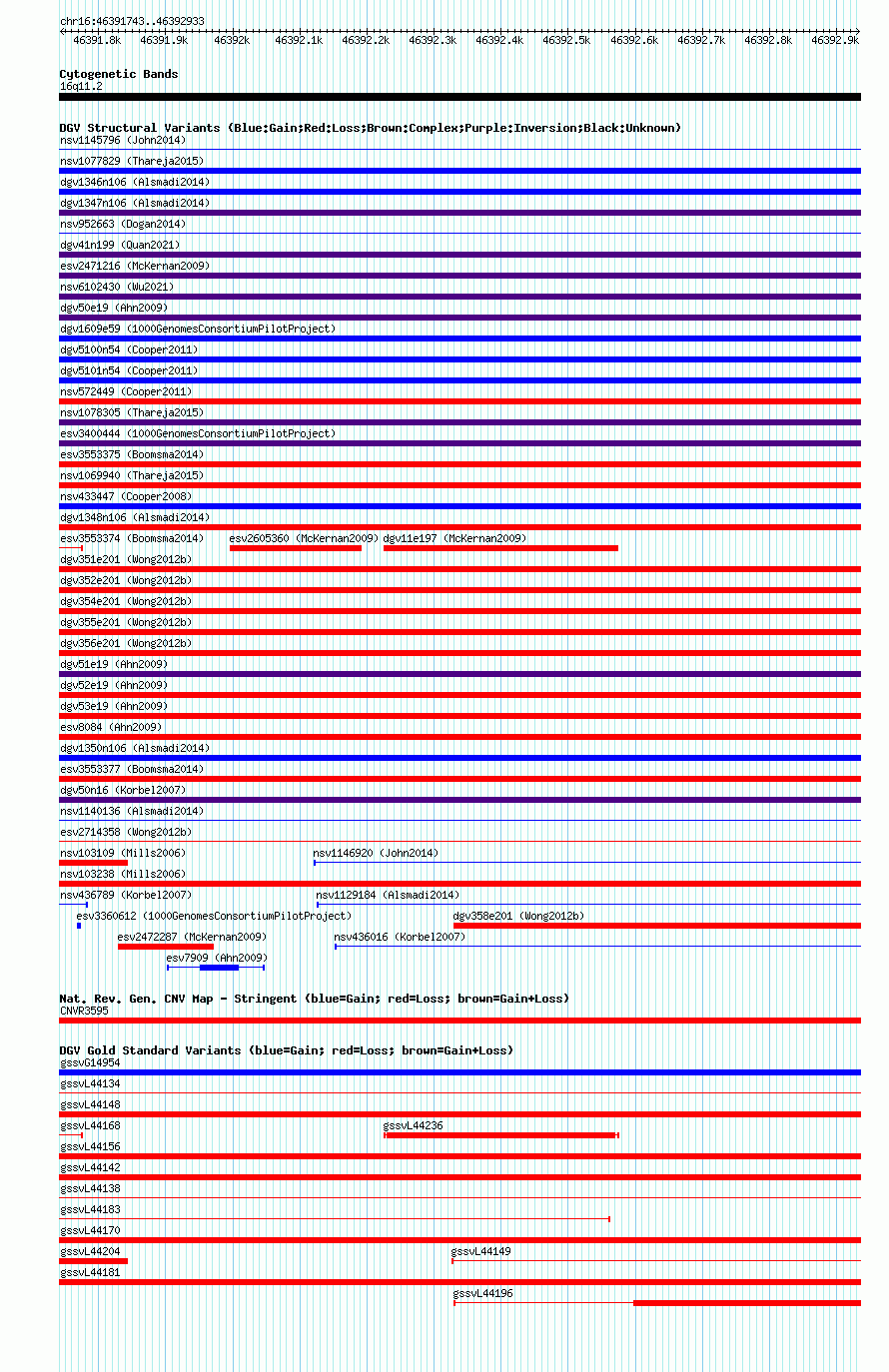The height and width of the screenshot is (1372, 889).
Task: Open dgv11e197 (McKernan2009) label
Action: tap(454, 538)
